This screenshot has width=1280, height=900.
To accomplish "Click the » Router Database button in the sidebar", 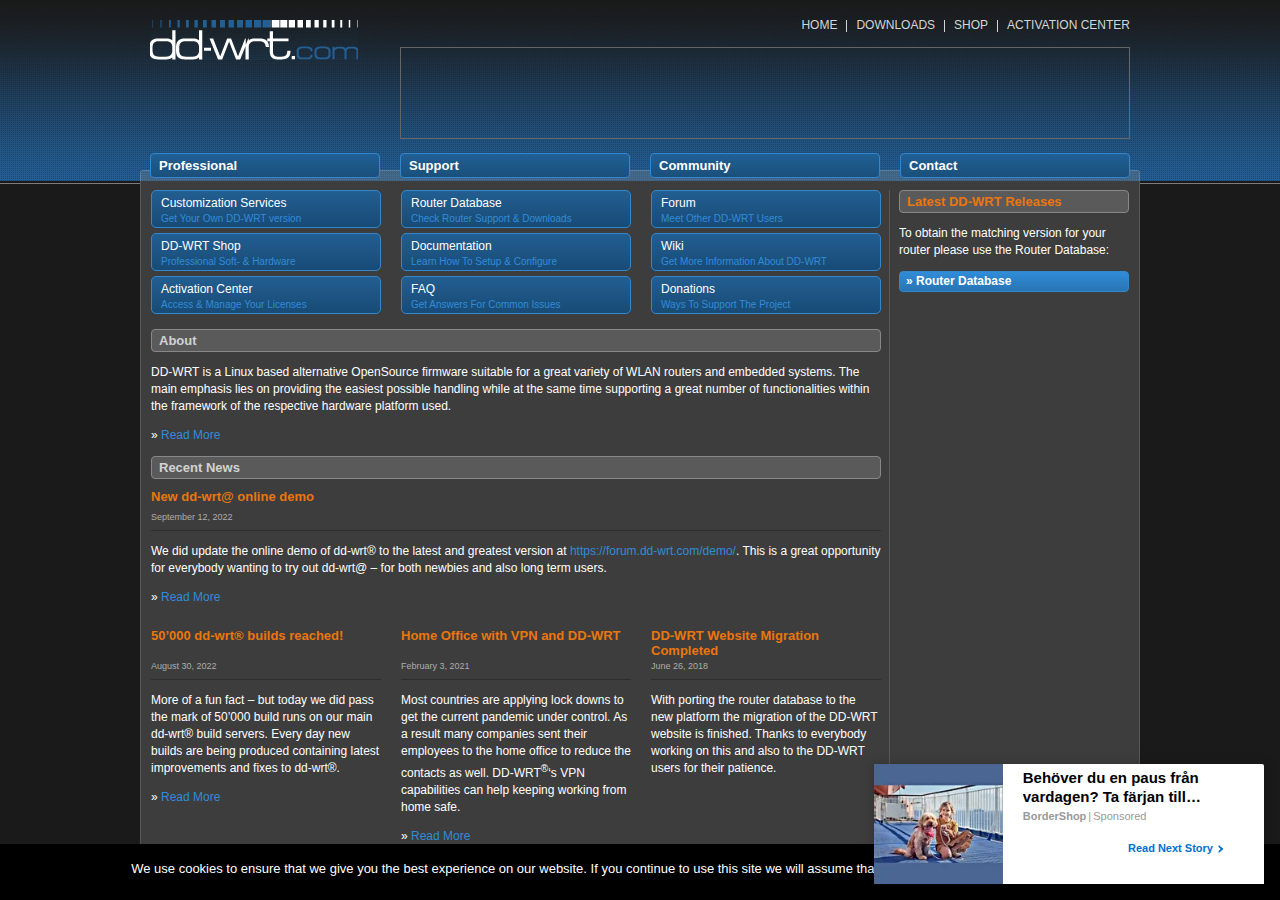I will (x=1014, y=281).
